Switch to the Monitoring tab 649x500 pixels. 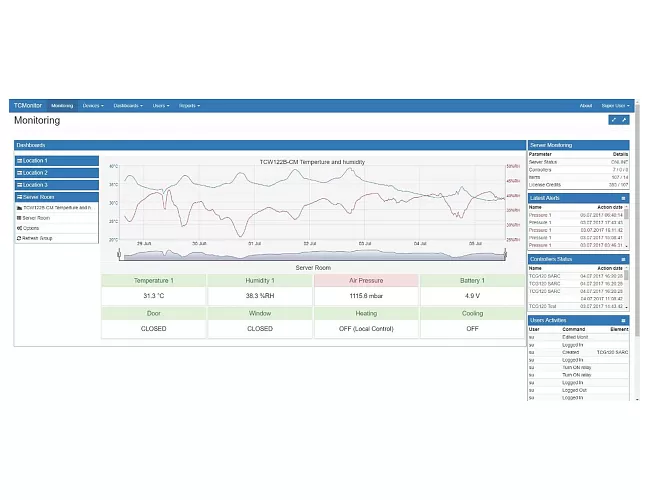pos(62,105)
